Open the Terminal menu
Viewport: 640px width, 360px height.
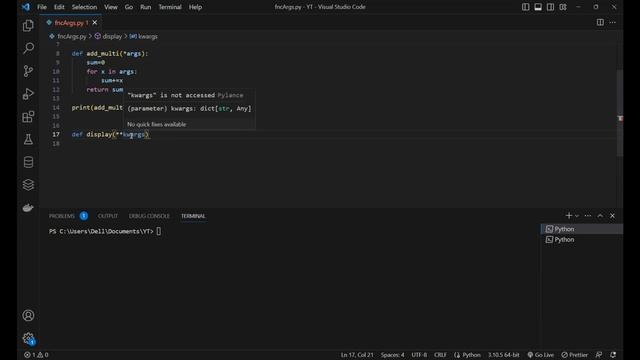click(x=170, y=7)
